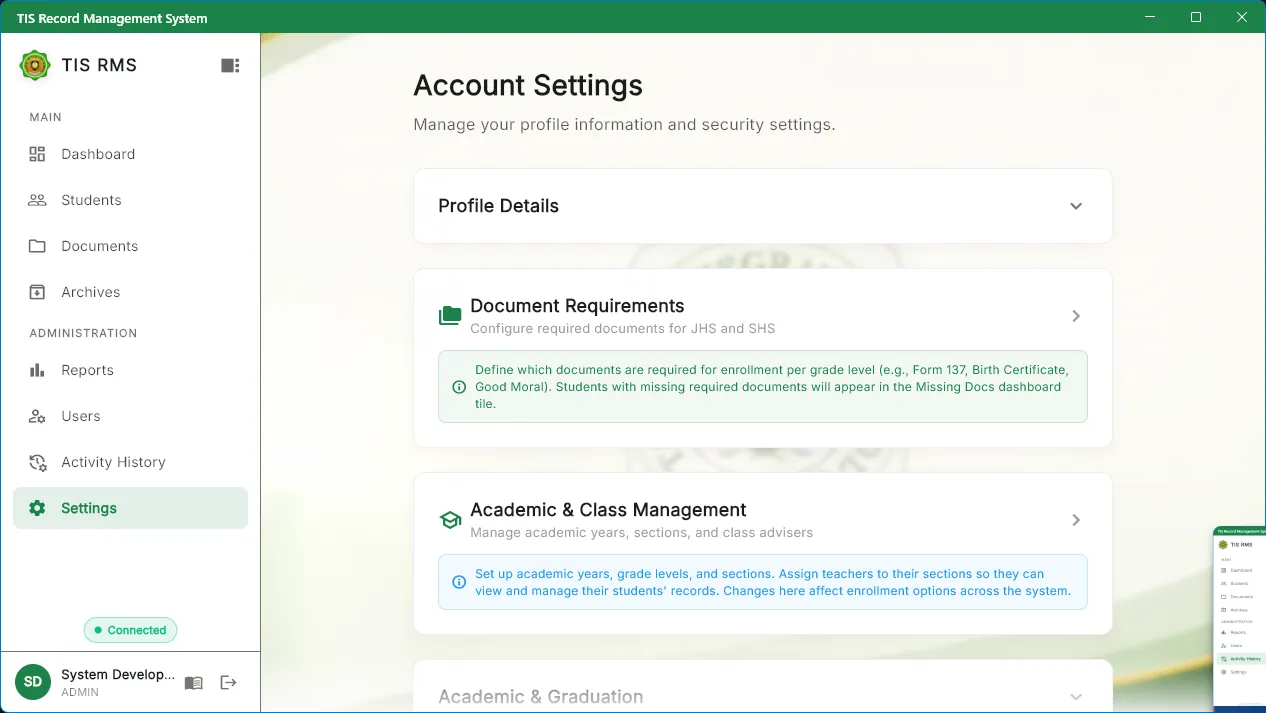This screenshot has height=713, width=1266.
Task: Click the TIS RMS school logo
Action: [35, 65]
